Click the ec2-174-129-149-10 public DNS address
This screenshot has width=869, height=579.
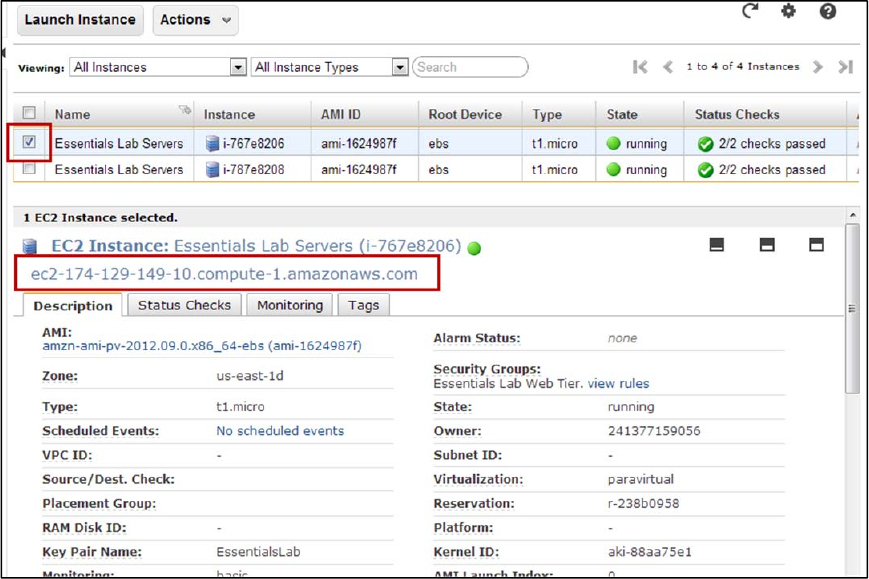pos(224,274)
